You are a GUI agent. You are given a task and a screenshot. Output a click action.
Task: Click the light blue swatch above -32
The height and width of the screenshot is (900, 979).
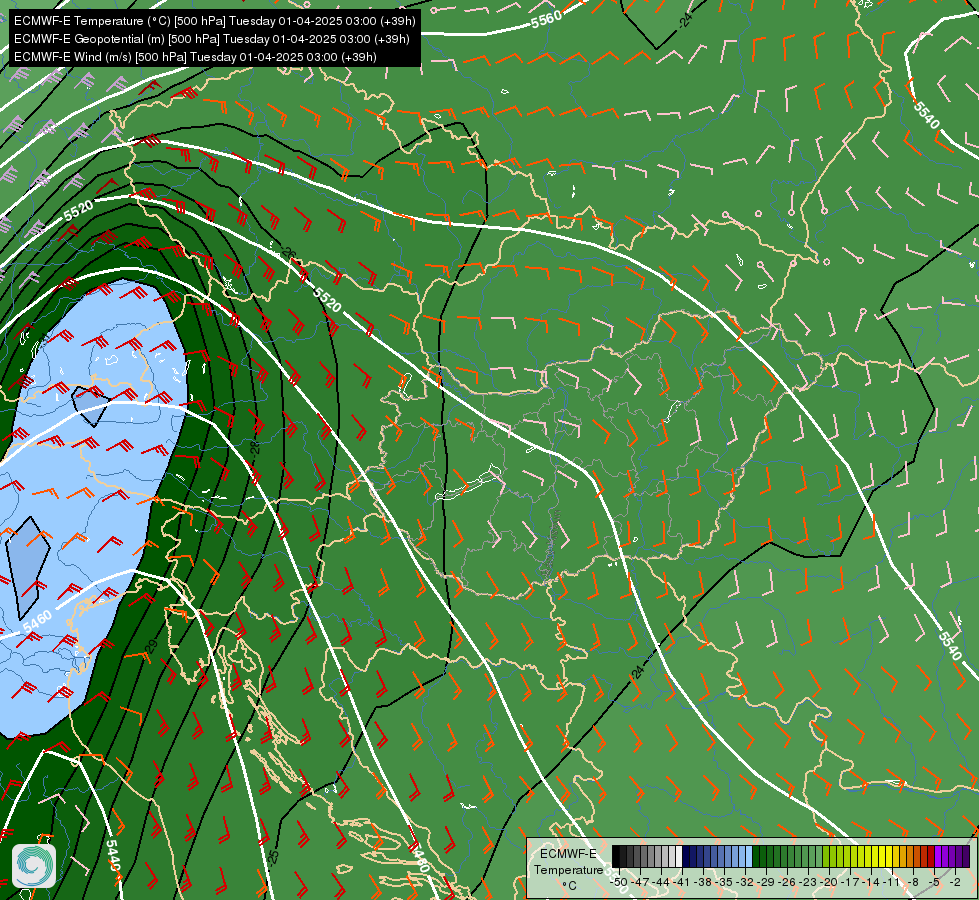click(749, 857)
